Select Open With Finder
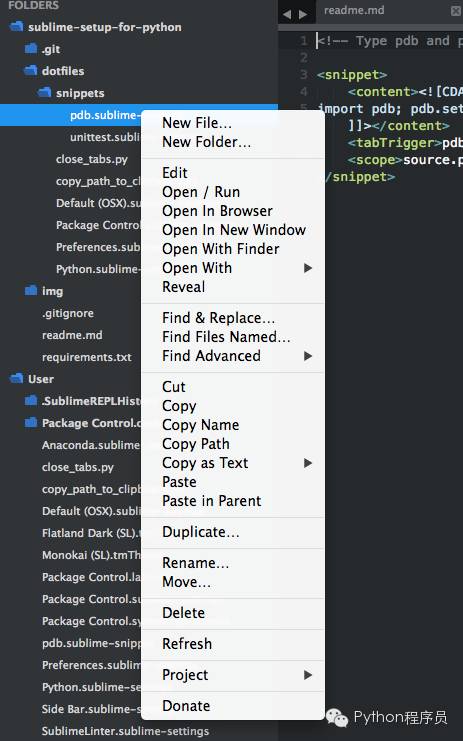Image resolution: width=463 pixels, height=741 pixels. coord(221,249)
